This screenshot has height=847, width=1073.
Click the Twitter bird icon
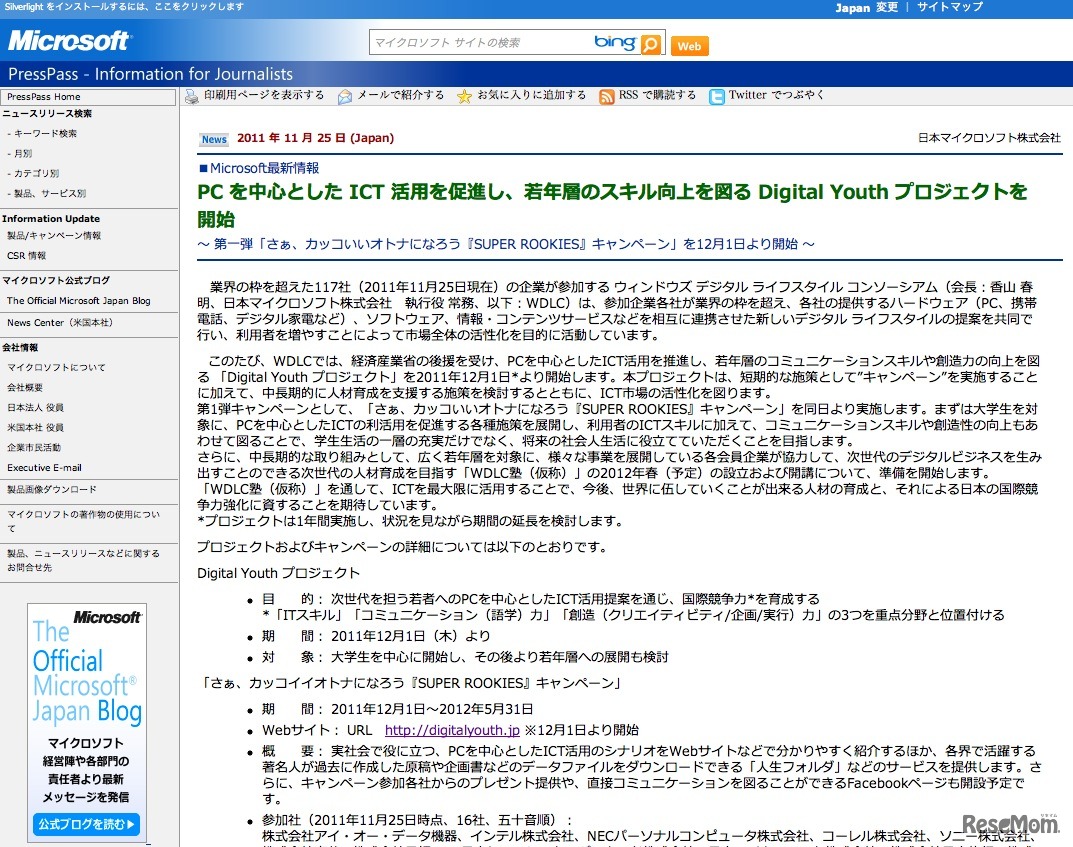tap(716, 96)
